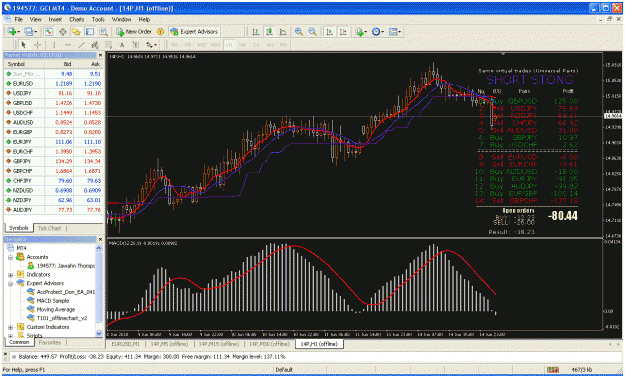Image resolution: width=625 pixels, height=376 pixels.
Task: Switch to Navigator Favorites tab
Action: [x=50, y=343]
